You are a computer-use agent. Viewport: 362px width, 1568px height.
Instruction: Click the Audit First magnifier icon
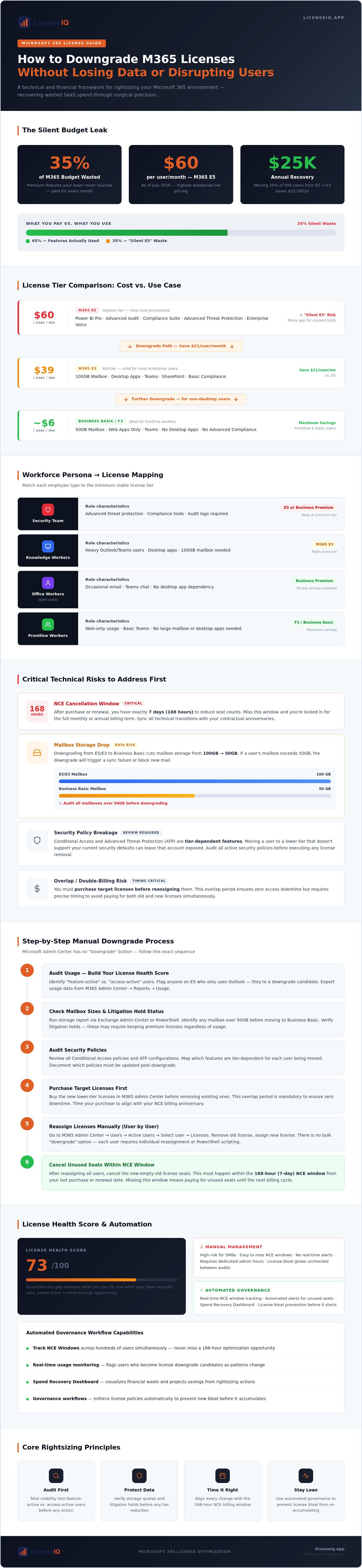click(56, 1476)
